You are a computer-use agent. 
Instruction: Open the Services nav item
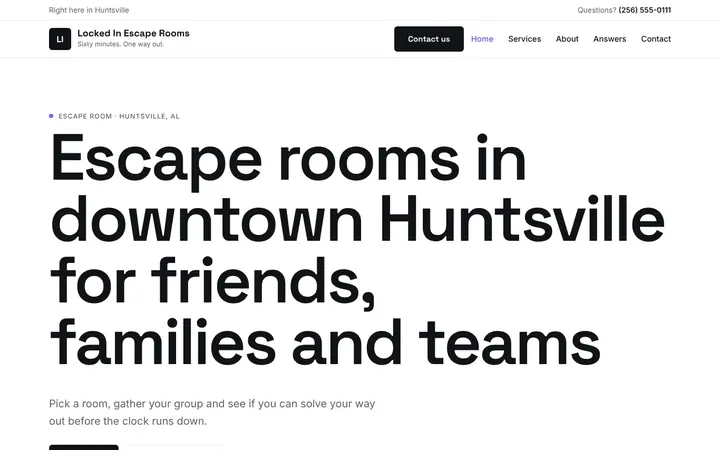click(524, 39)
